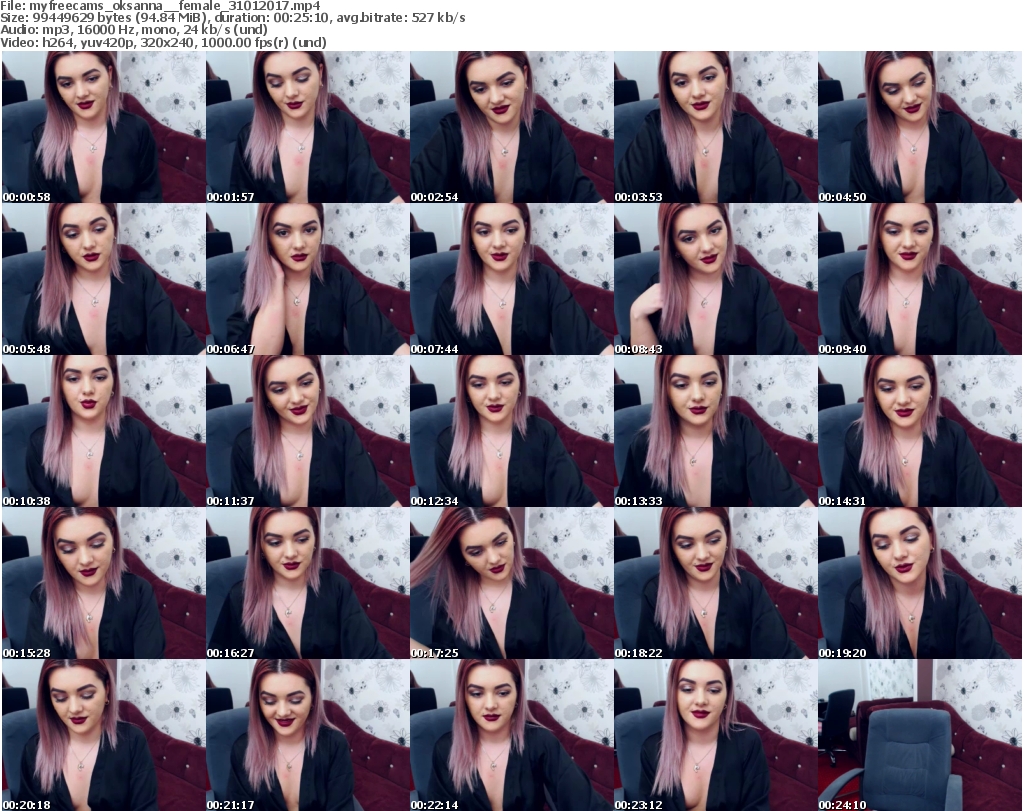
Task: Pick the 00:14:31 preview frame
Action: pos(920,431)
